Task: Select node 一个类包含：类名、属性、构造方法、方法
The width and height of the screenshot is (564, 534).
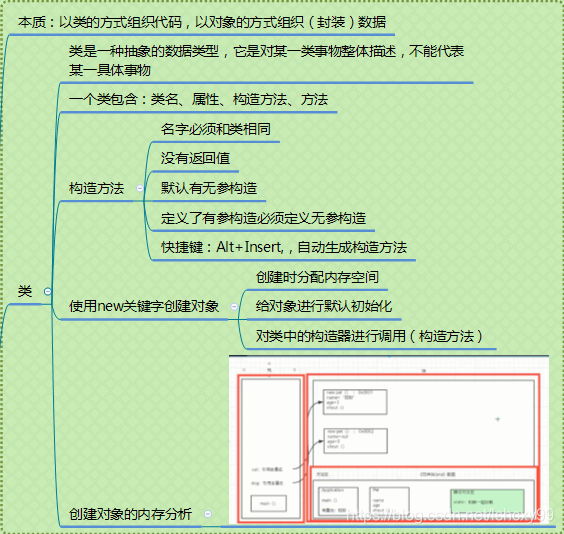Action: pos(198,99)
